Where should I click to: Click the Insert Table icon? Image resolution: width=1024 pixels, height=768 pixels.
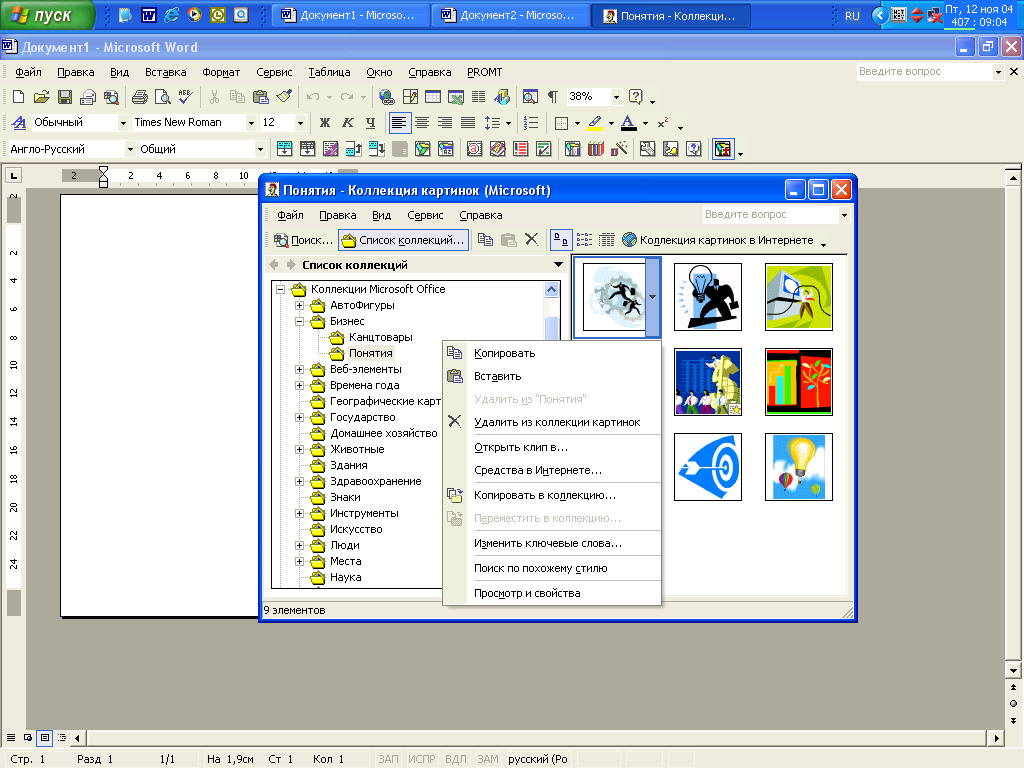(432, 97)
